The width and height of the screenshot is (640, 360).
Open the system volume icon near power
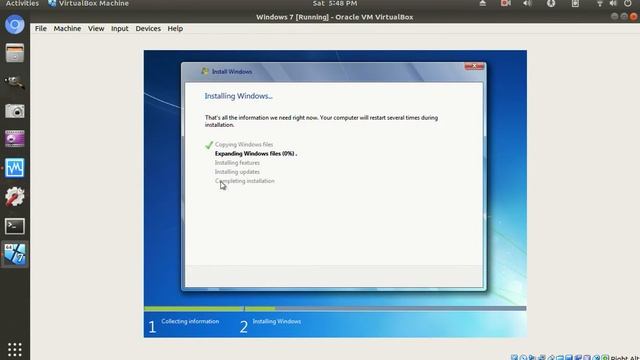pyautogui.click(x=613, y=4)
